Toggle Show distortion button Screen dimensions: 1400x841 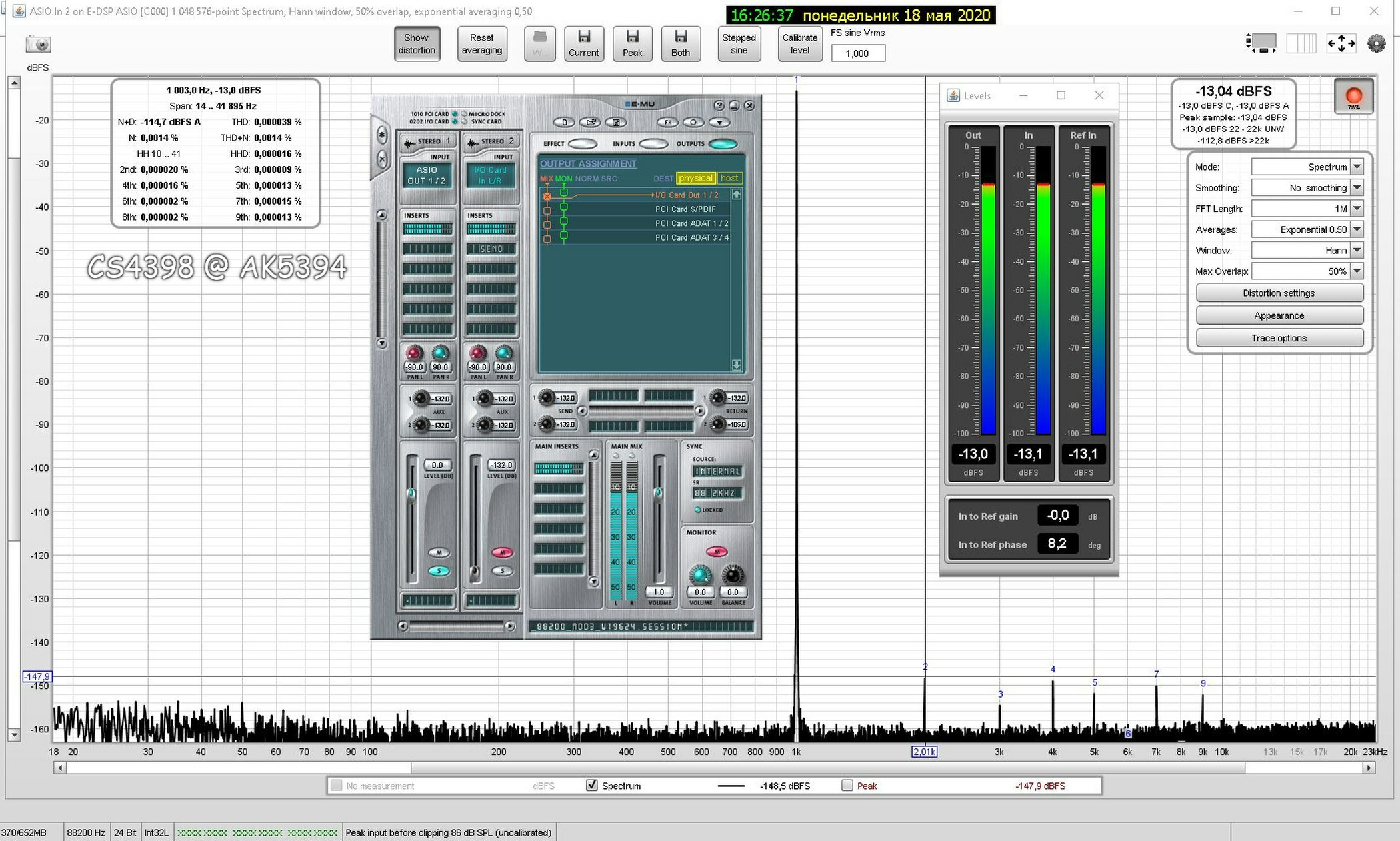click(x=417, y=44)
